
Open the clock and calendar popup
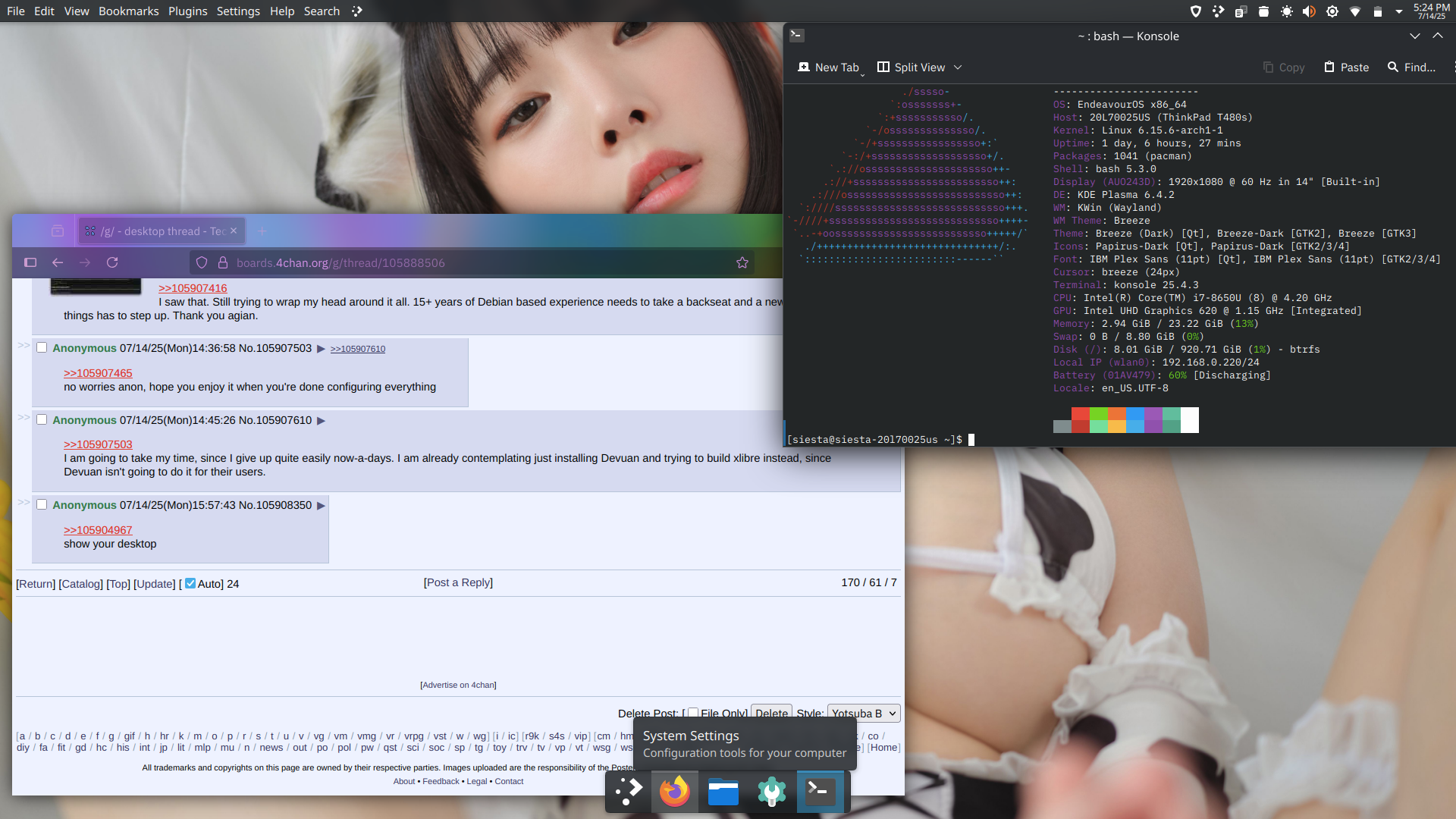[x=1432, y=11]
